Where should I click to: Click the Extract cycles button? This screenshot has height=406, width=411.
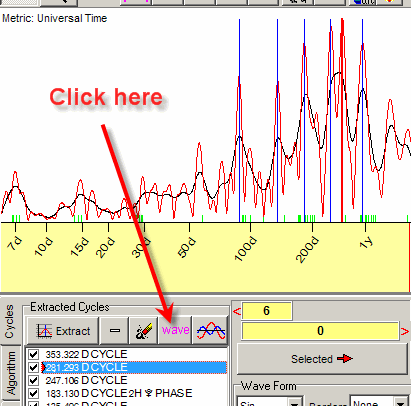pos(63,331)
